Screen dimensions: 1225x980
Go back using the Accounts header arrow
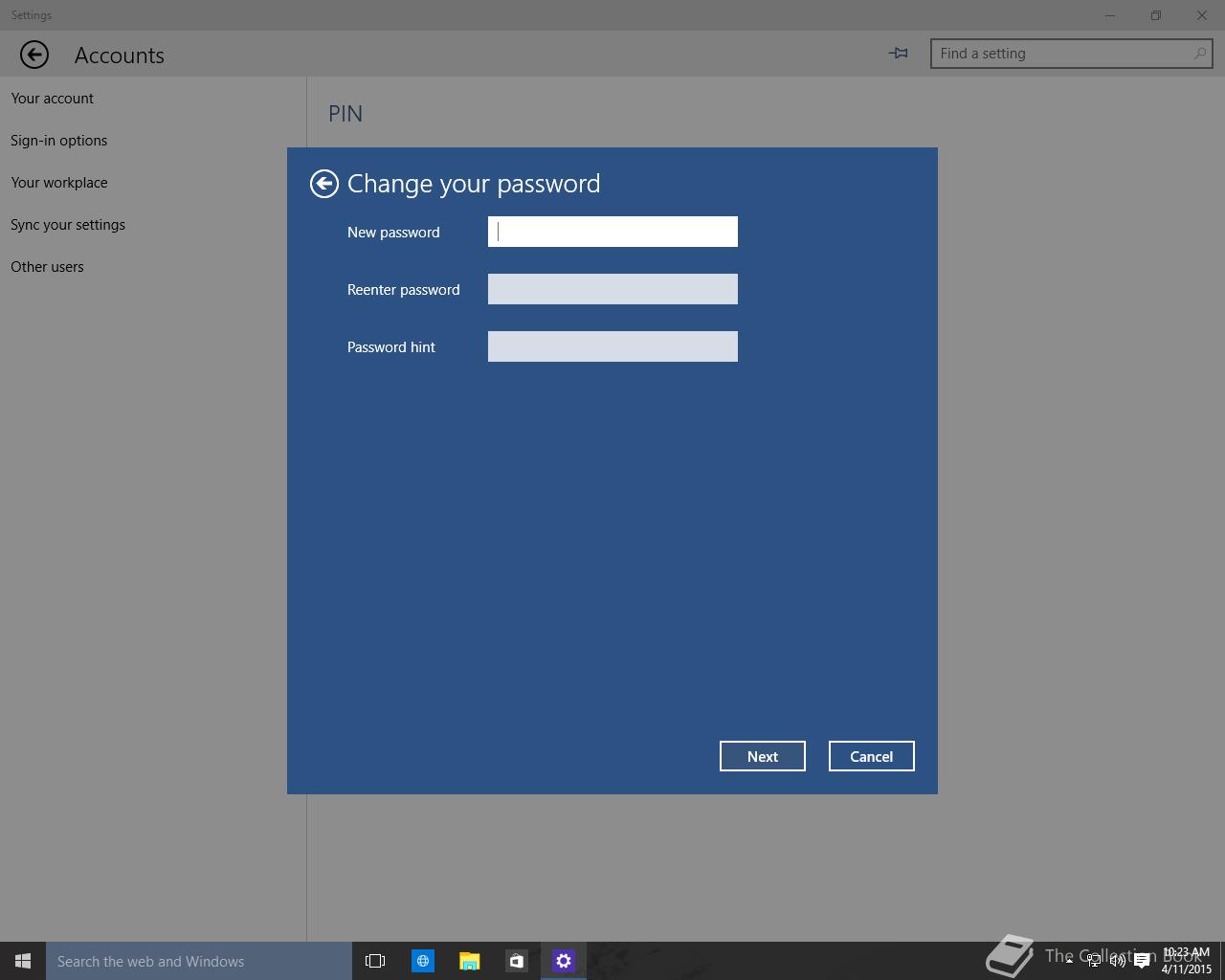(x=34, y=55)
